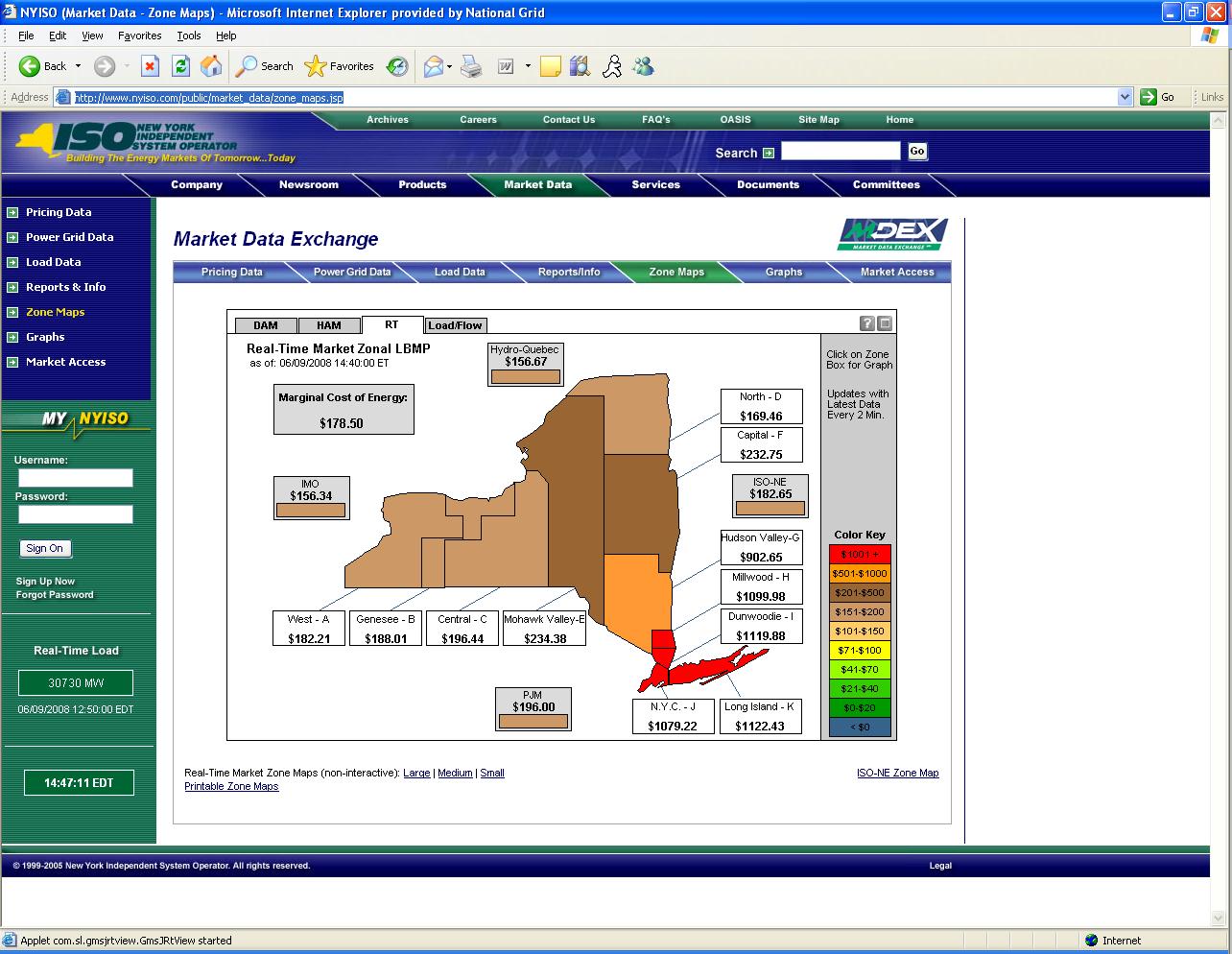Click the green Go arrow next to address bar
1232x954 pixels.
(1149, 97)
